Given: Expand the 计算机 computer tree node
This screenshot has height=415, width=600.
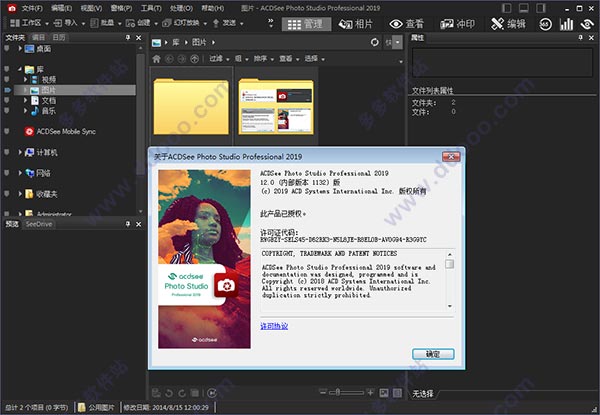Looking at the screenshot, I should pyautogui.click(x=20, y=152).
